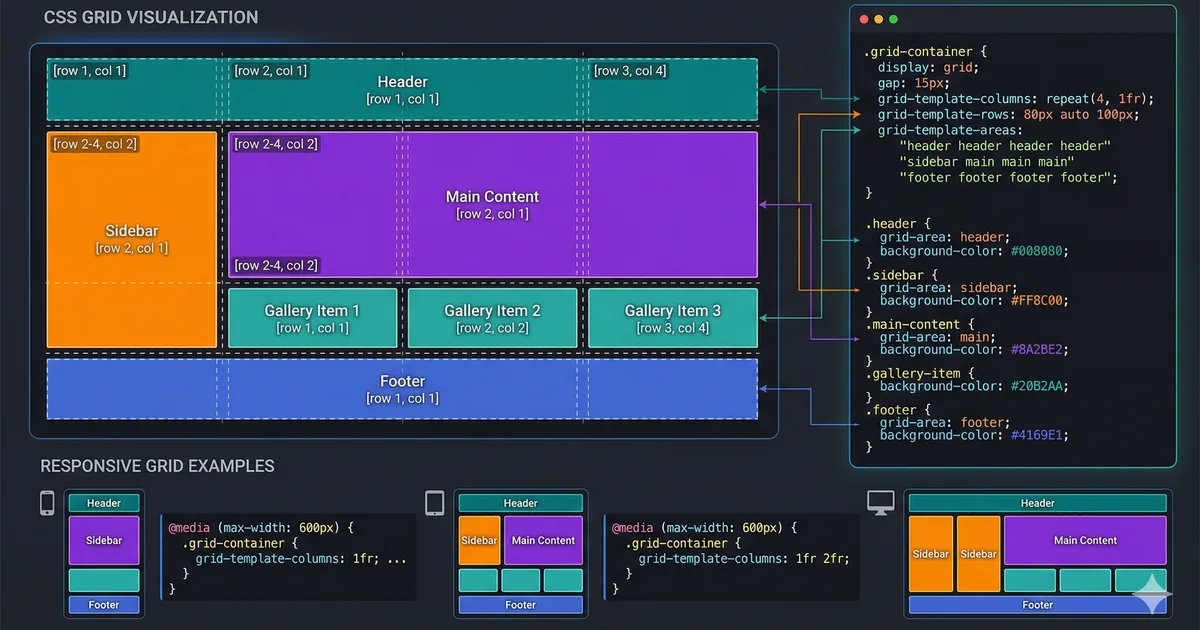Click the desktop monitor icon

pyautogui.click(x=880, y=506)
